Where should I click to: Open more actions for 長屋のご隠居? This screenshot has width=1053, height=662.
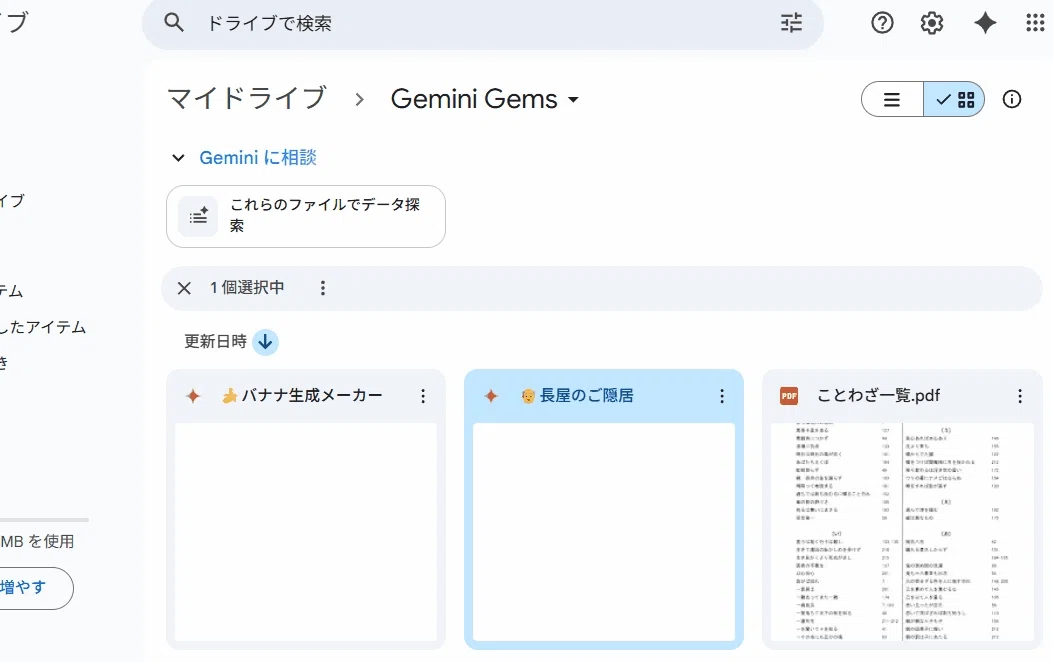(722, 396)
